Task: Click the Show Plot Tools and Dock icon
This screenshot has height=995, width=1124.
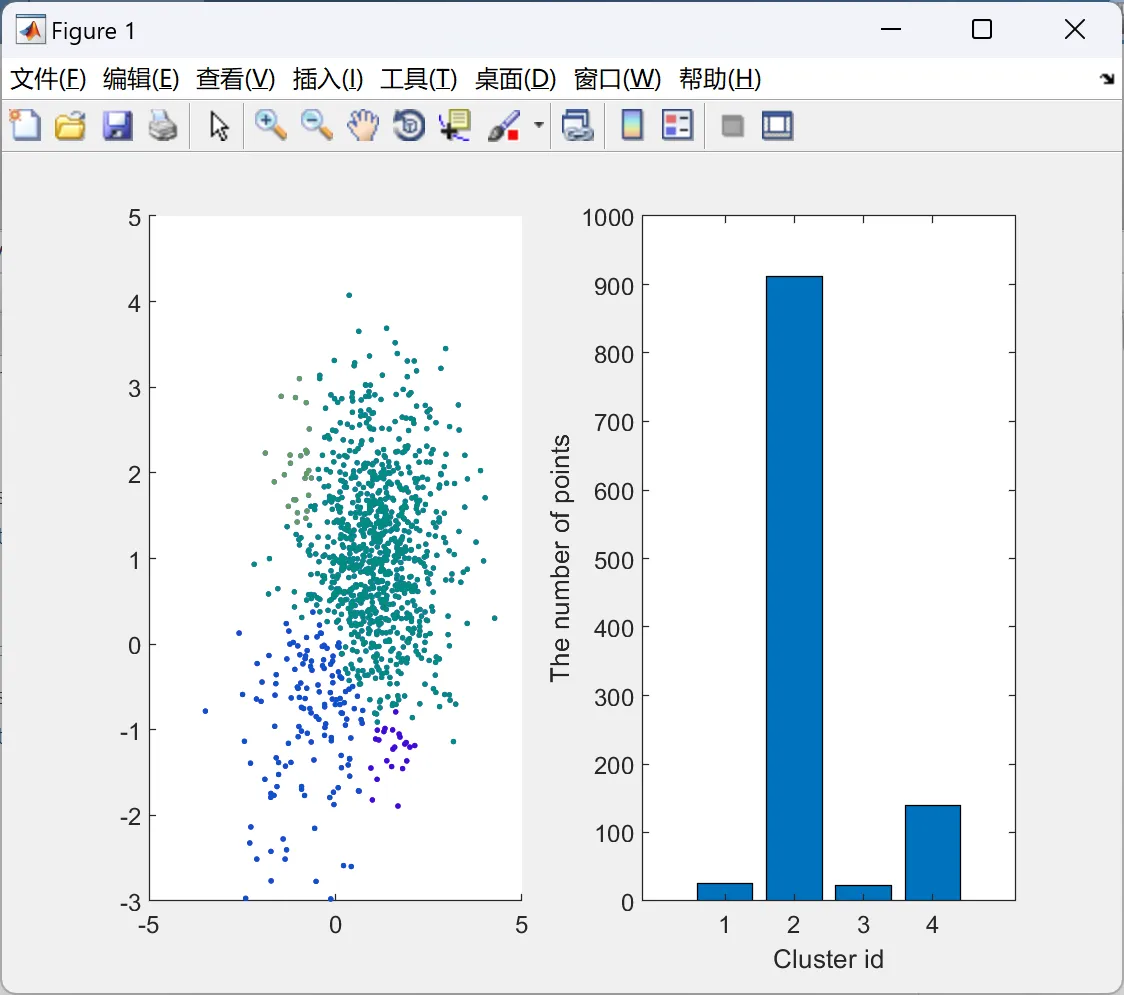Action: click(777, 125)
